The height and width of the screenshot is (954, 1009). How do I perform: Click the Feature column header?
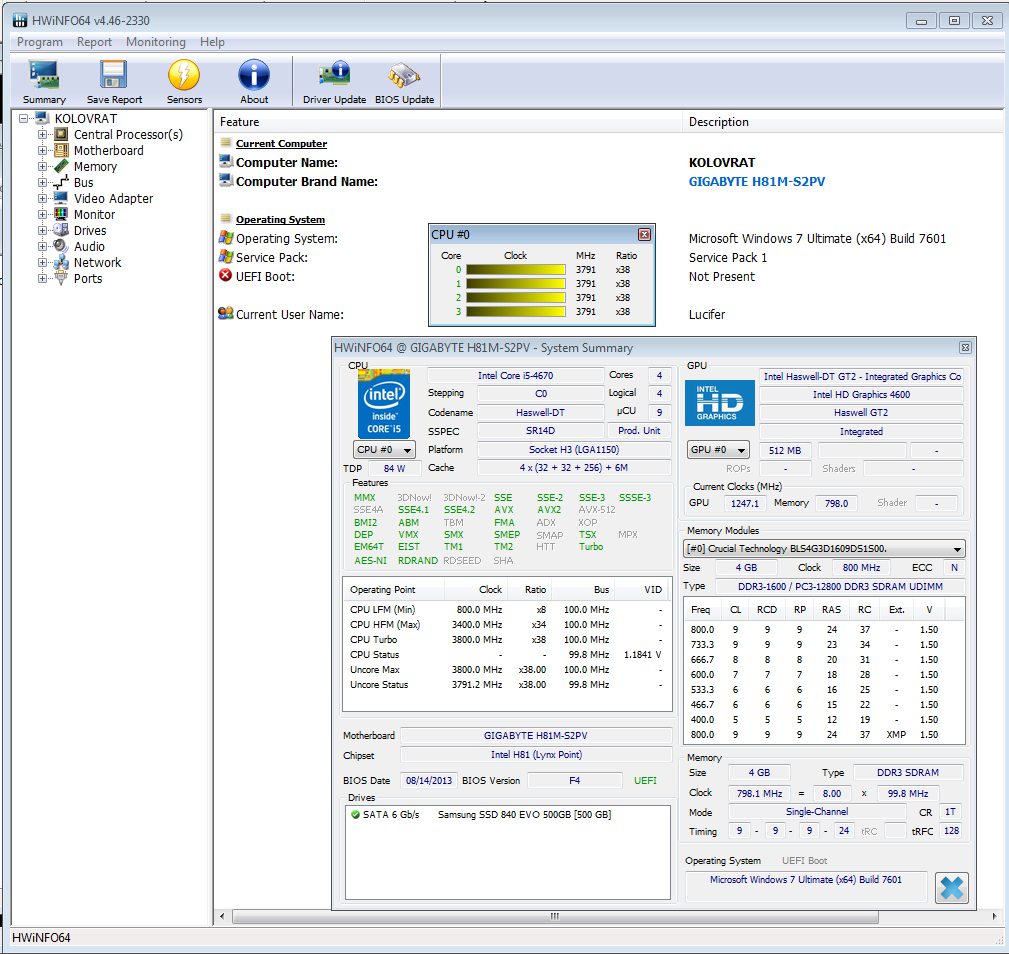(448, 122)
